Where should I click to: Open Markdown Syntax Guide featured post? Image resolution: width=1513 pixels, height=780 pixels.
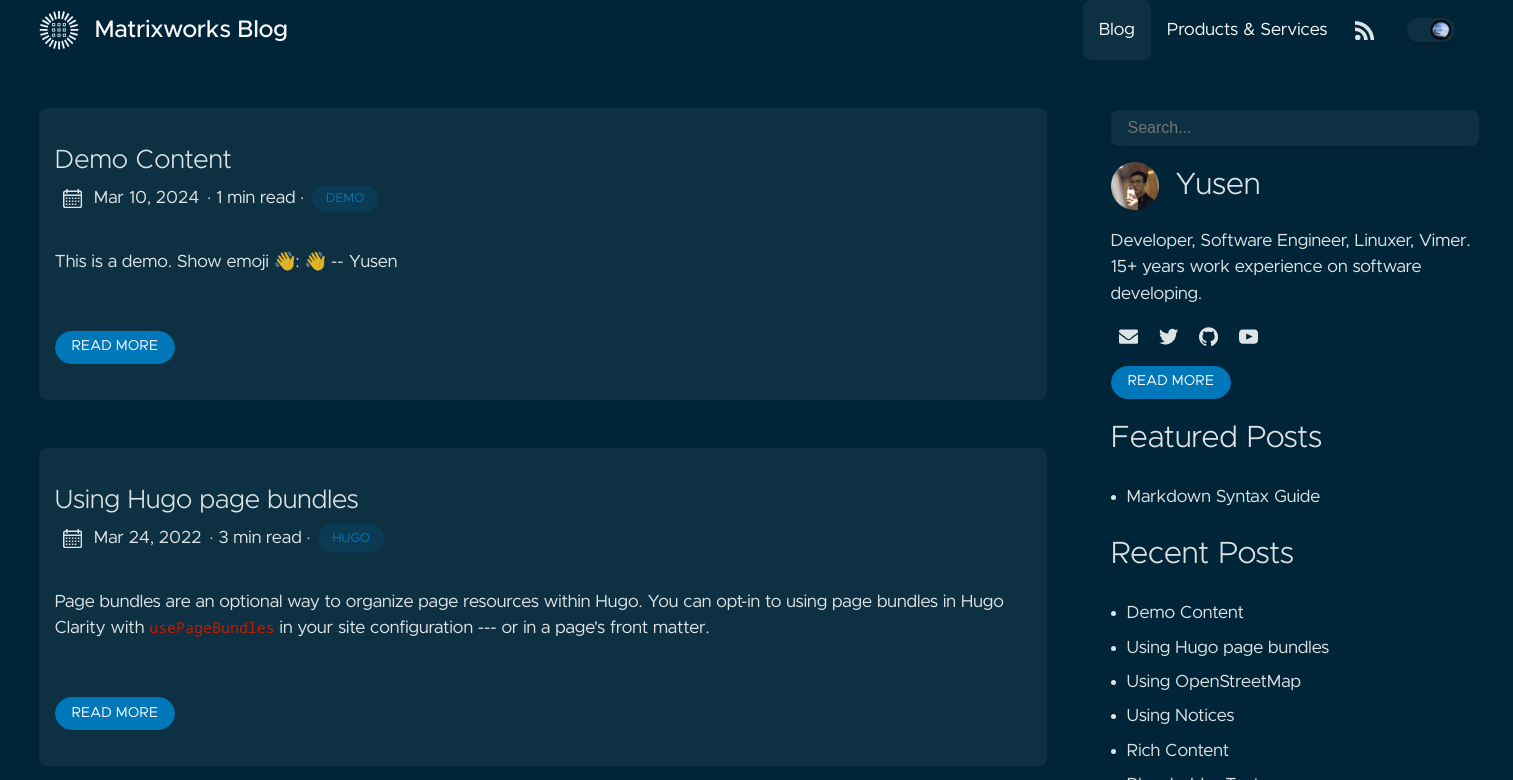1223,497
